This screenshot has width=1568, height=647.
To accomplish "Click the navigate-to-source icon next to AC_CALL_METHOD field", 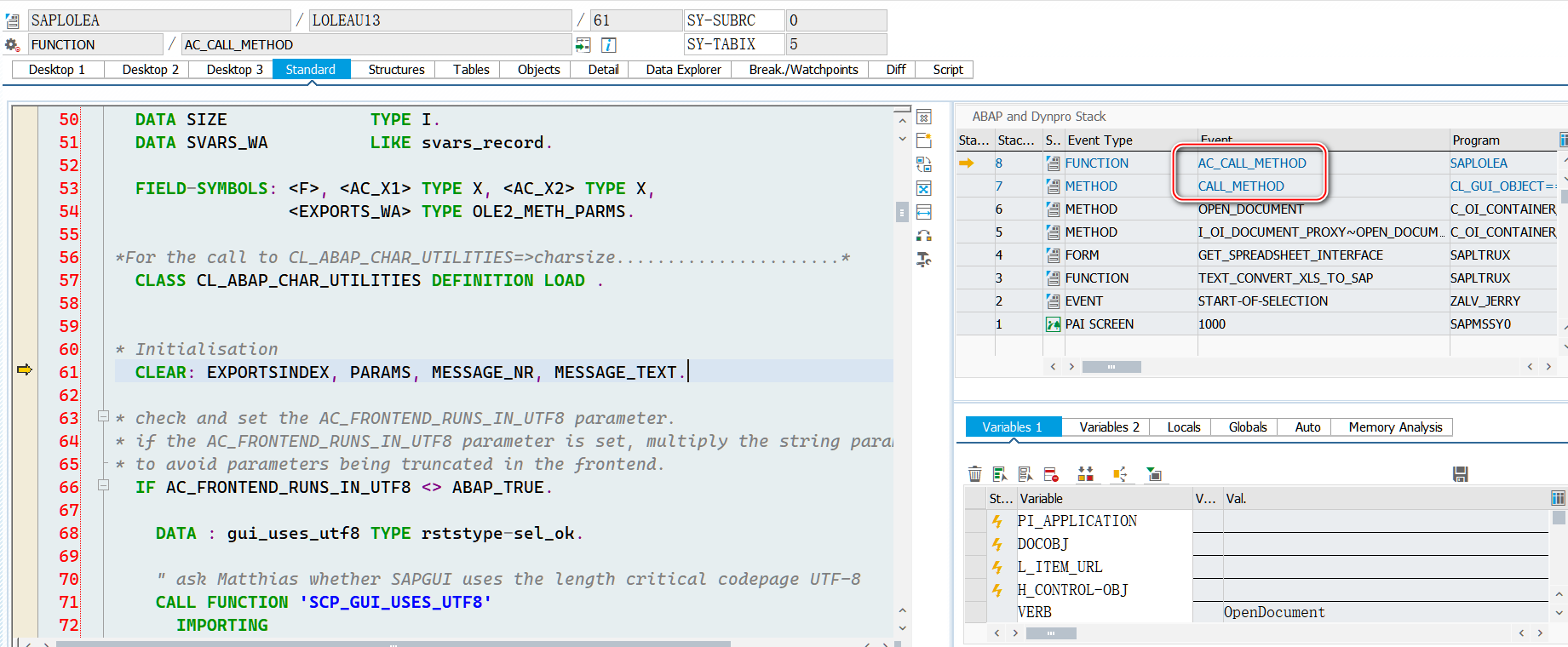I will (x=583, y=44).
